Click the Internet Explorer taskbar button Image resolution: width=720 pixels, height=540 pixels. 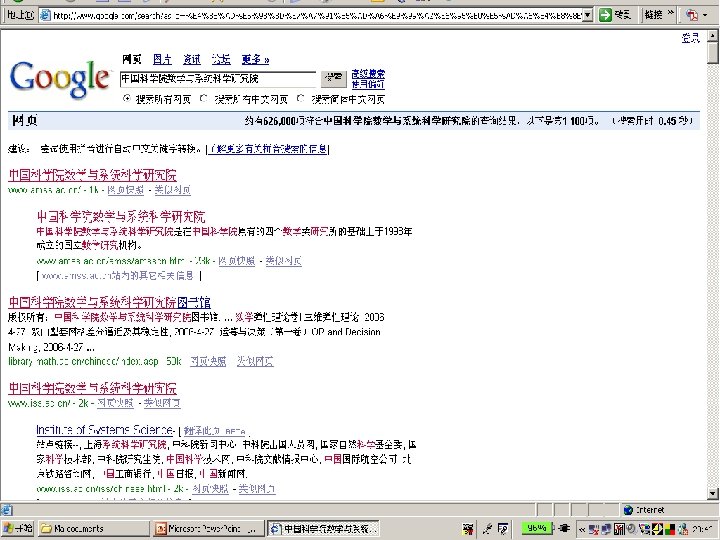324,529
